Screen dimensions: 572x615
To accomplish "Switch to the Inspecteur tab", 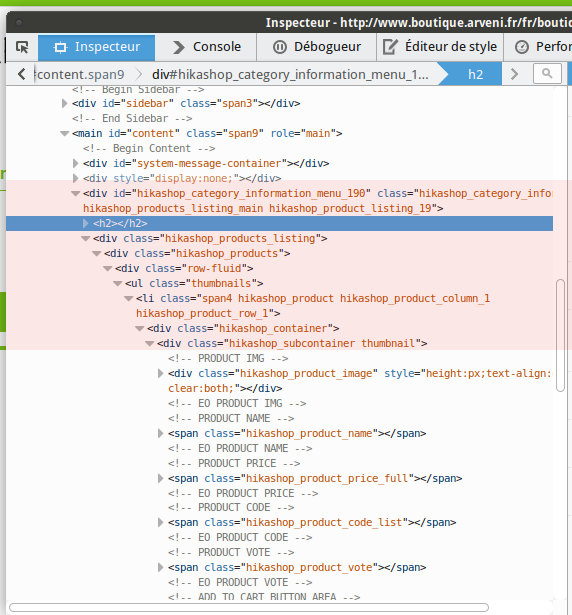I will (x=97, y=47).
